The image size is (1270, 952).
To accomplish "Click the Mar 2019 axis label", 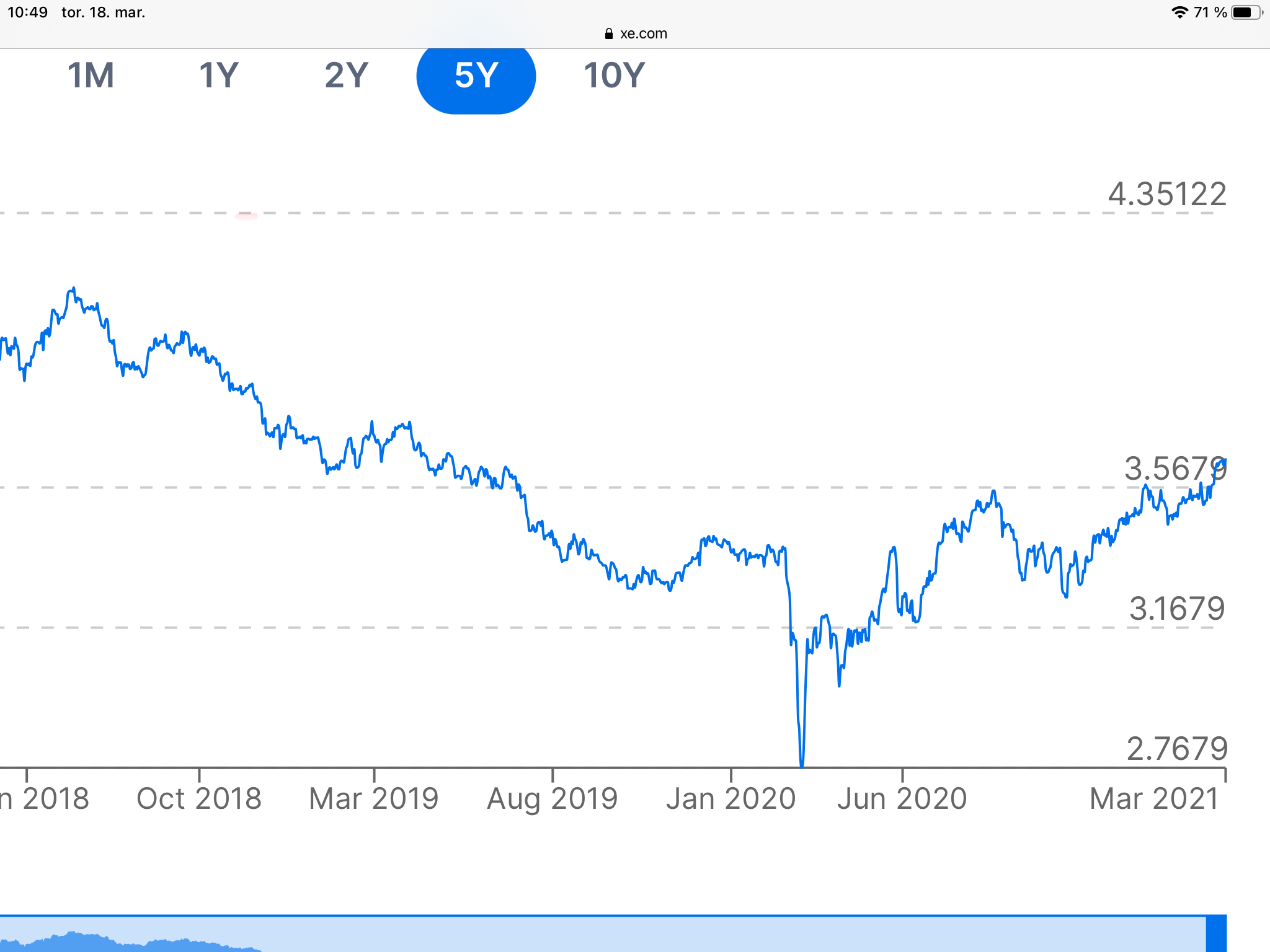I will (374, 798).
